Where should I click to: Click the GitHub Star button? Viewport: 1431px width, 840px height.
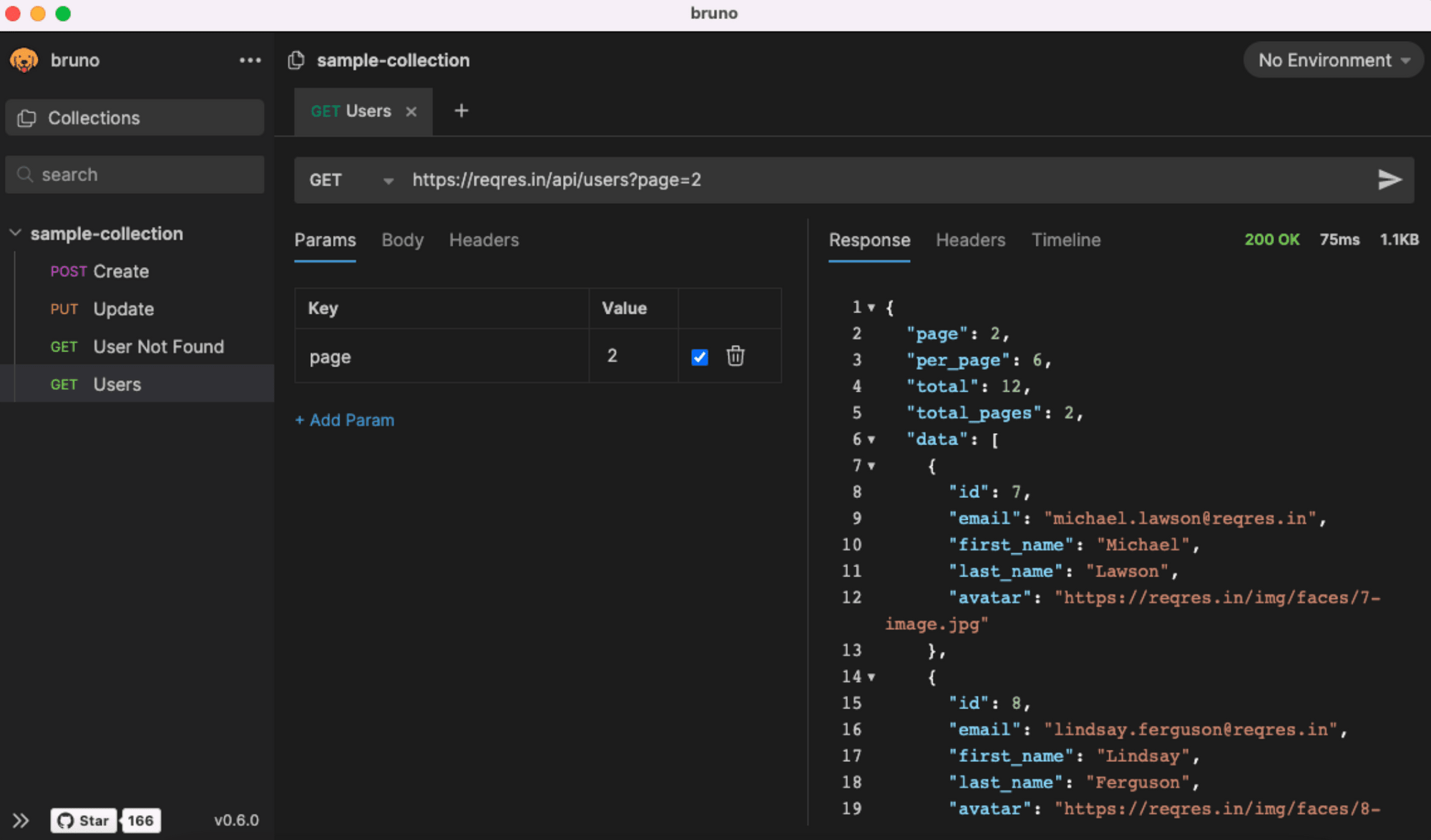(x=84, y=820)
